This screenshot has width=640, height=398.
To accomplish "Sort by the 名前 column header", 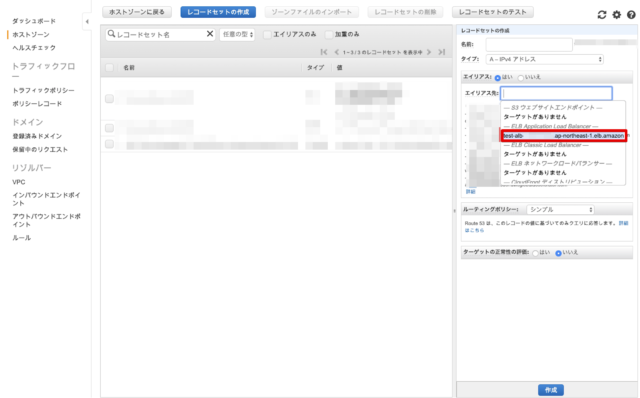I will [129, 67].
